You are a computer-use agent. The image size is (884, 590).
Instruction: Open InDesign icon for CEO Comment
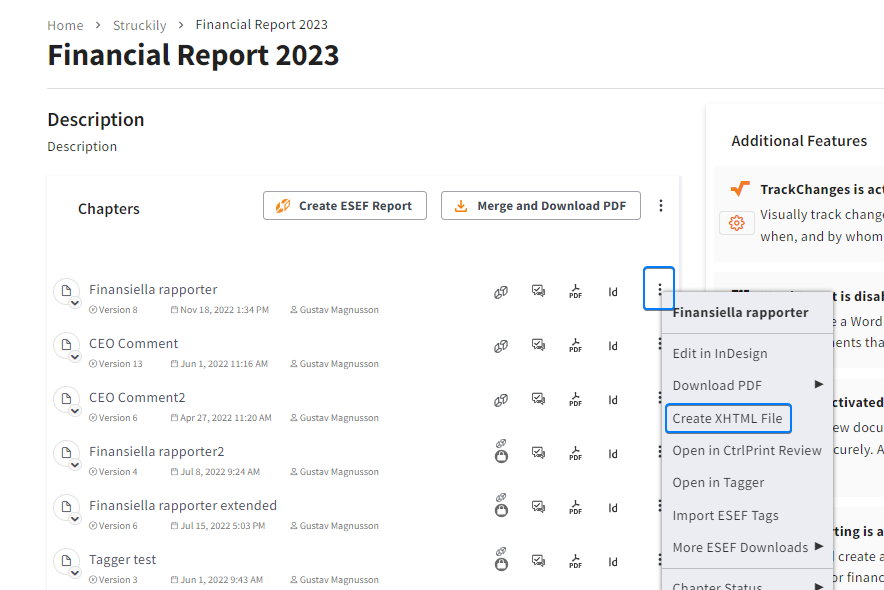click(x=613, y=346)
